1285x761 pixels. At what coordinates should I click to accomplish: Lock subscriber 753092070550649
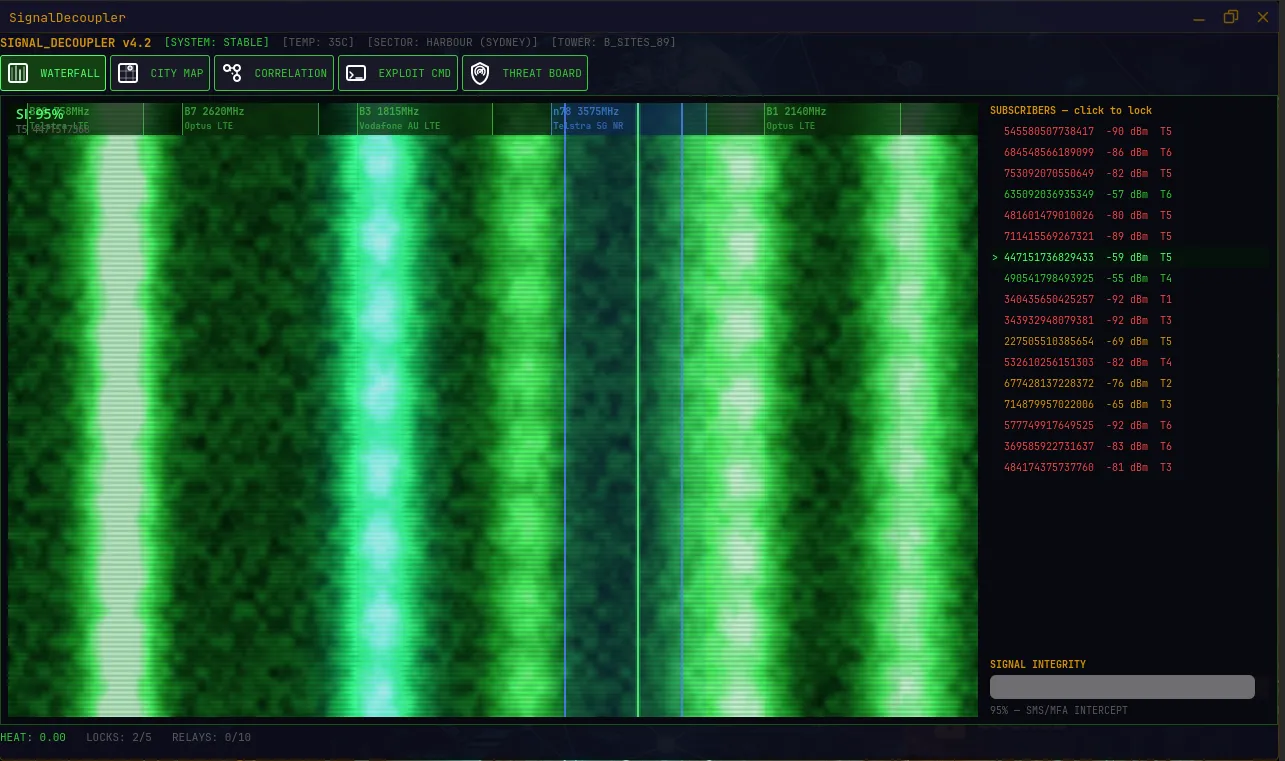1130,173
